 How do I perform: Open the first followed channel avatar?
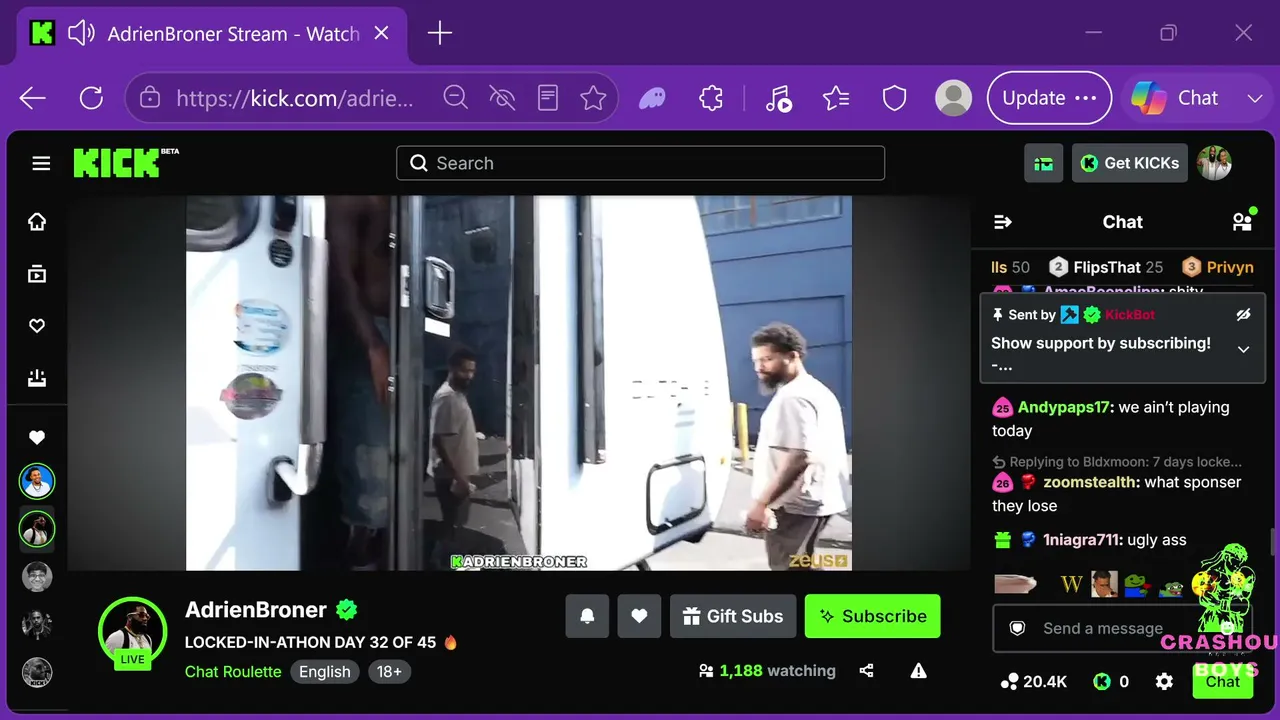pyautogui.click(x=37, y=482)
